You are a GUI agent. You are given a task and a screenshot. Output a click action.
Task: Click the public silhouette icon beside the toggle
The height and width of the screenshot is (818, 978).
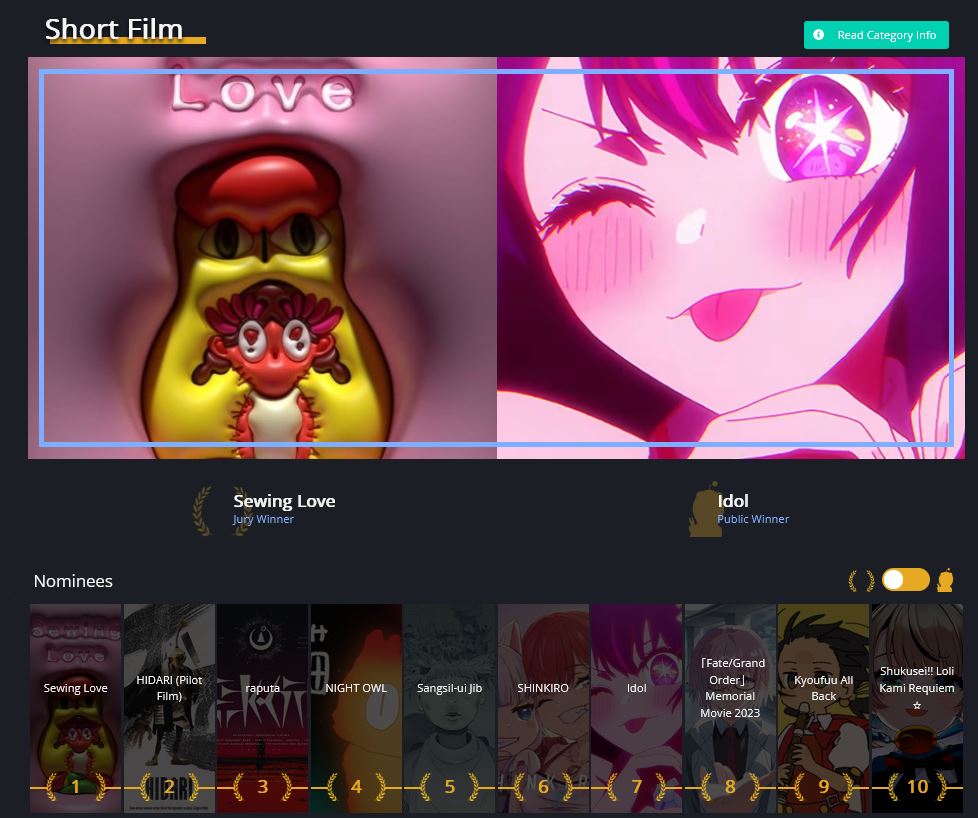point(944,581)
